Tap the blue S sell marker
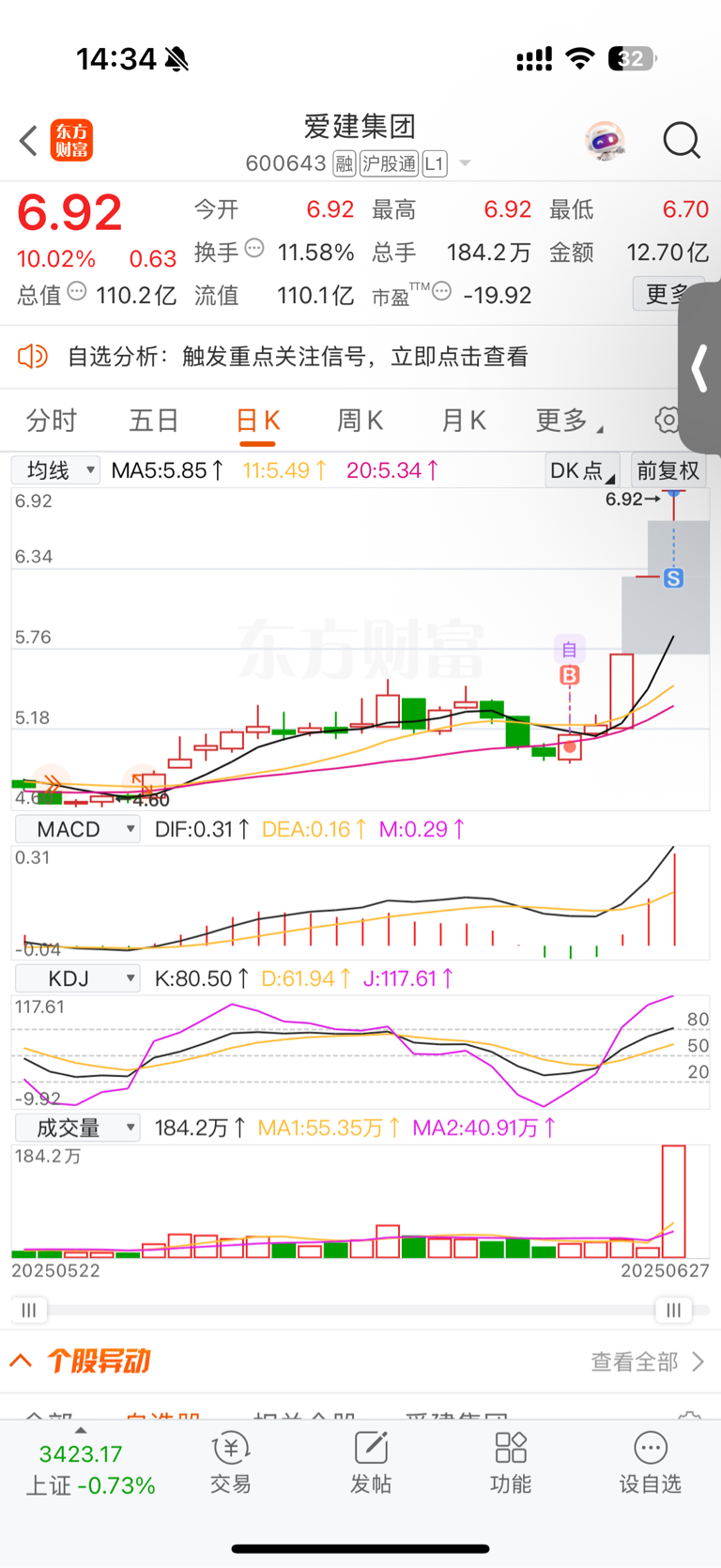Viewport: 721px width, 1568px height. (x=673, y=578)
